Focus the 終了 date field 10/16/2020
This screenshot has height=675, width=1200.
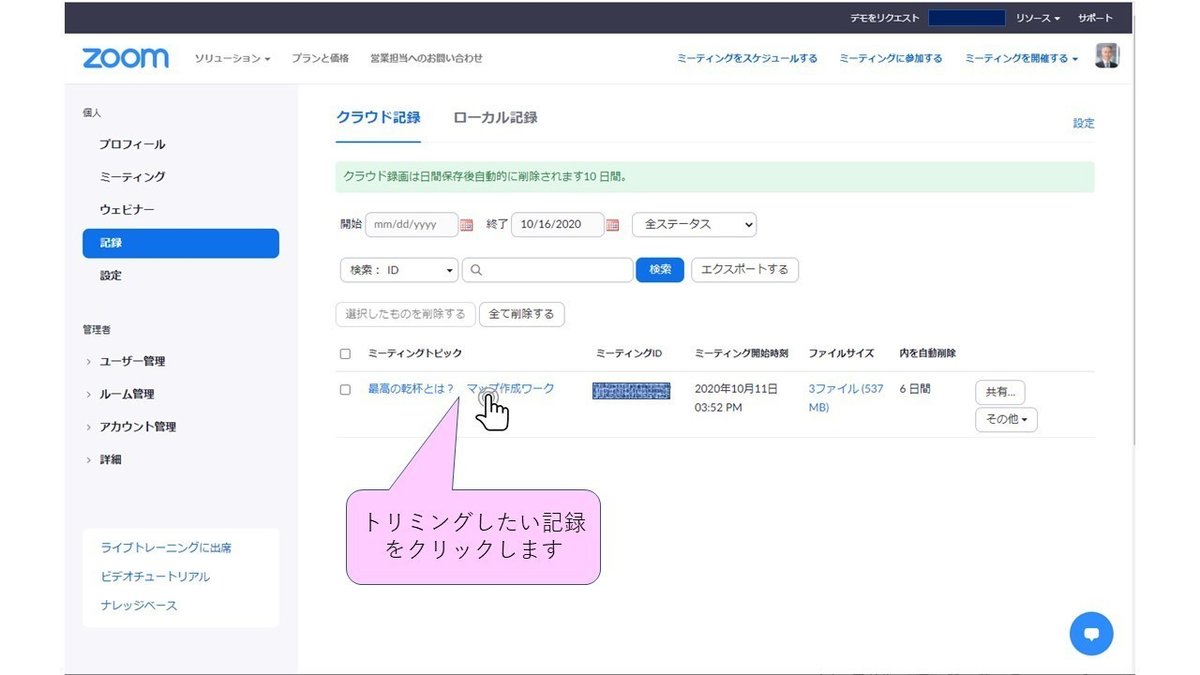tap(557, 225)
